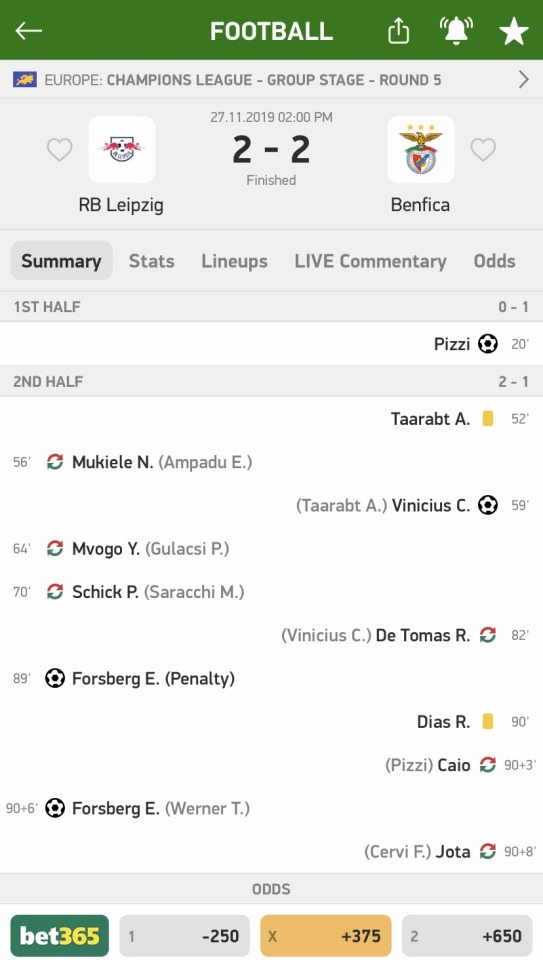This screenshot has width=543, height=960.
Task: Open the LIVE Commentary tab
Action: [x=370, y=261]
